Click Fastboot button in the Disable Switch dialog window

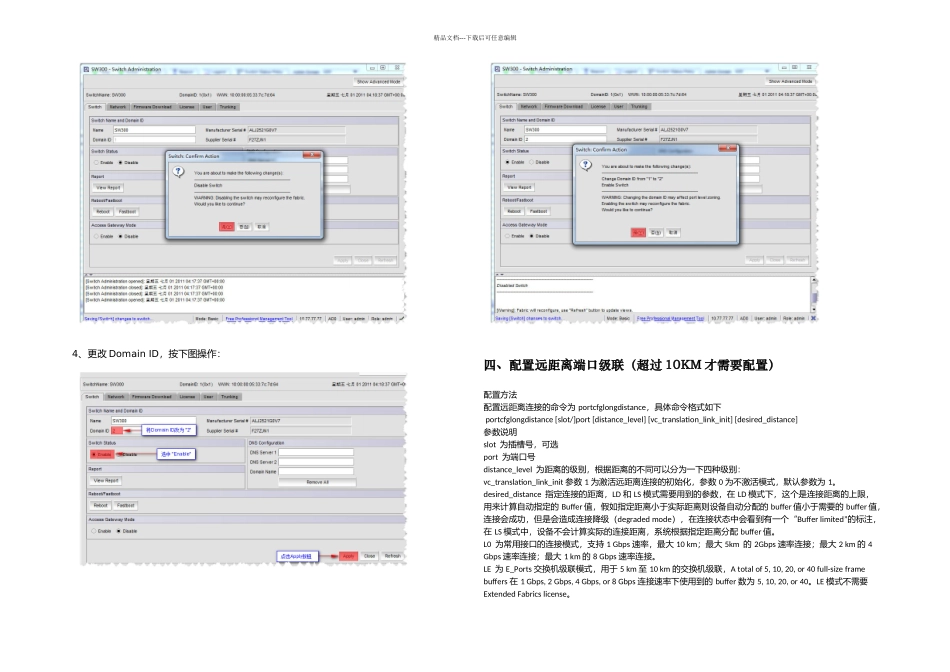click(127, 211)
